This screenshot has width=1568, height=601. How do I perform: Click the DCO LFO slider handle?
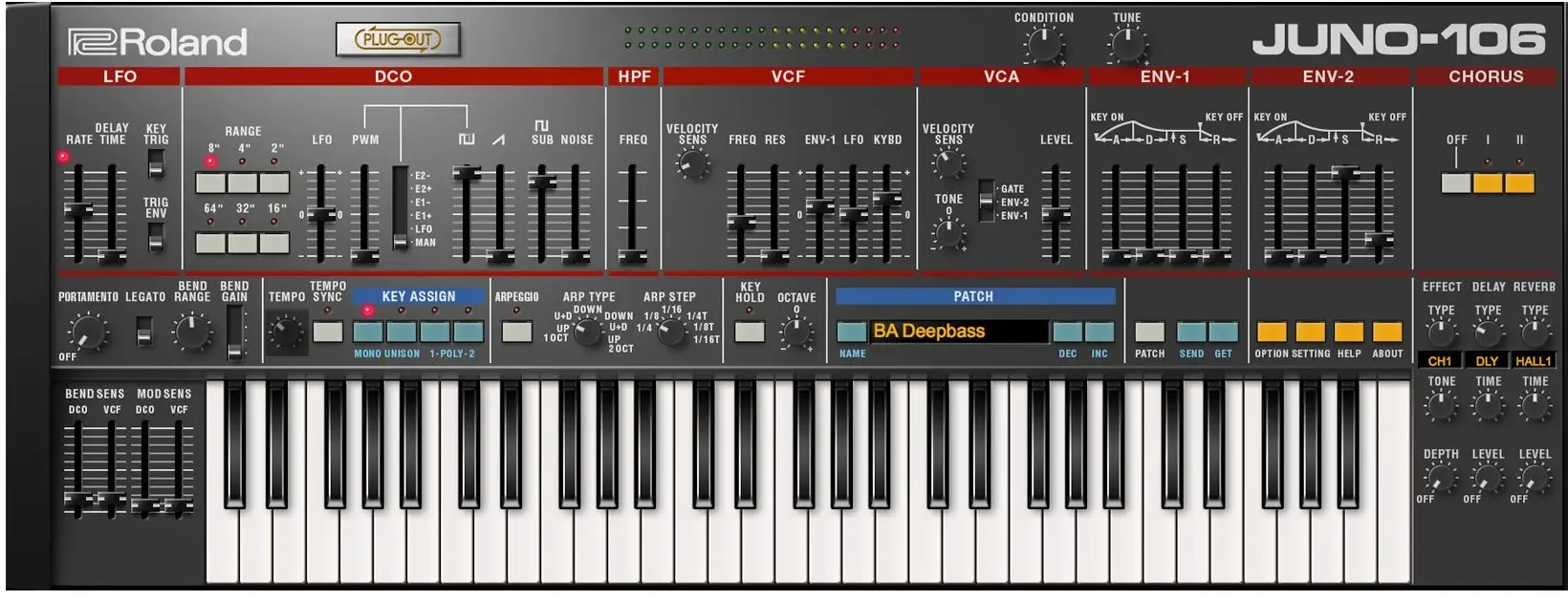pyautogui.click(x=321, y=214)
